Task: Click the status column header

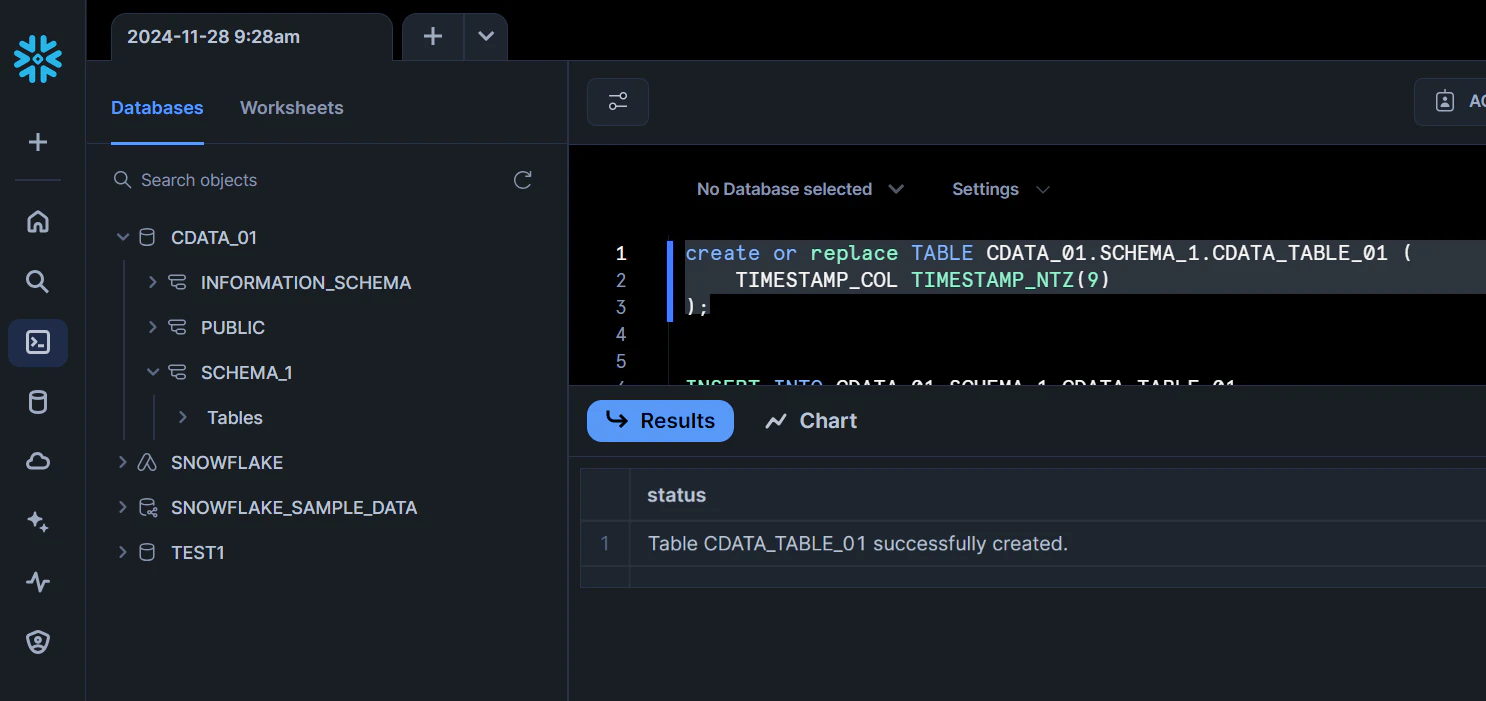Action: 677,495
